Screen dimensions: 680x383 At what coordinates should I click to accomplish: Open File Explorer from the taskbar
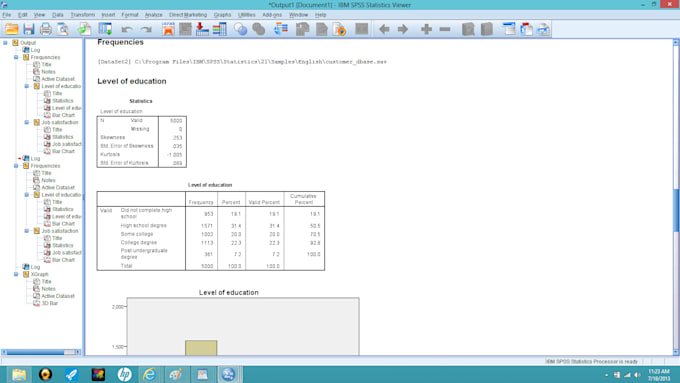coord(19,374)
